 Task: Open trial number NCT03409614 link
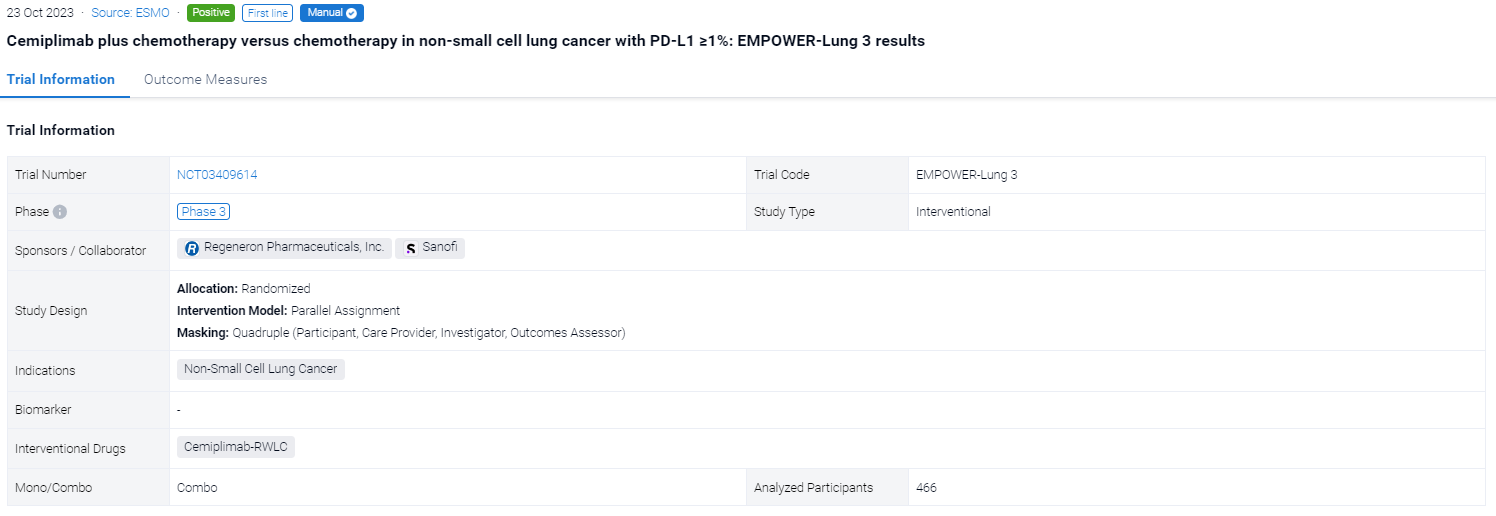[217, 175]
